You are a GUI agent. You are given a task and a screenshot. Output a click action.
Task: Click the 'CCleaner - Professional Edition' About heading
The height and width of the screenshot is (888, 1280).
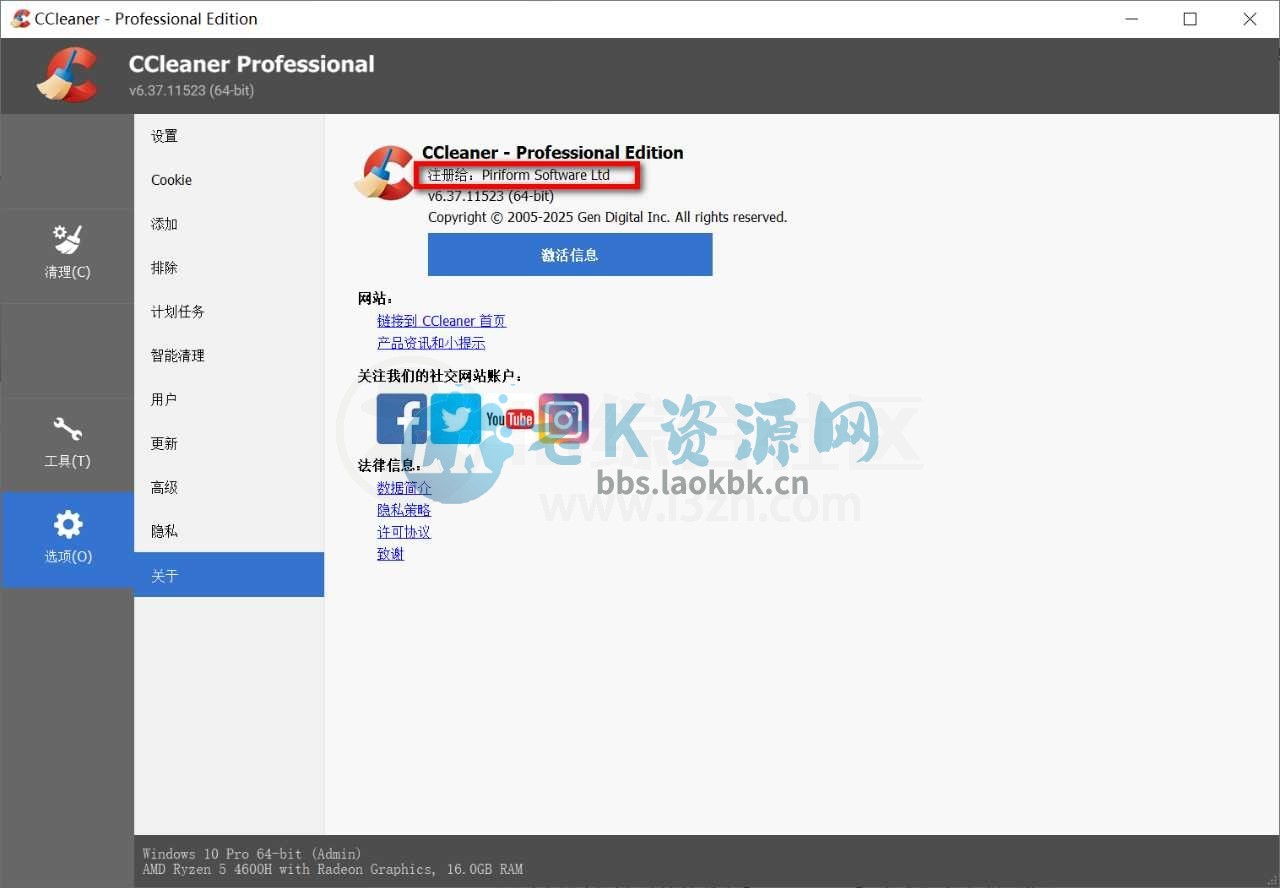point(553,152)
